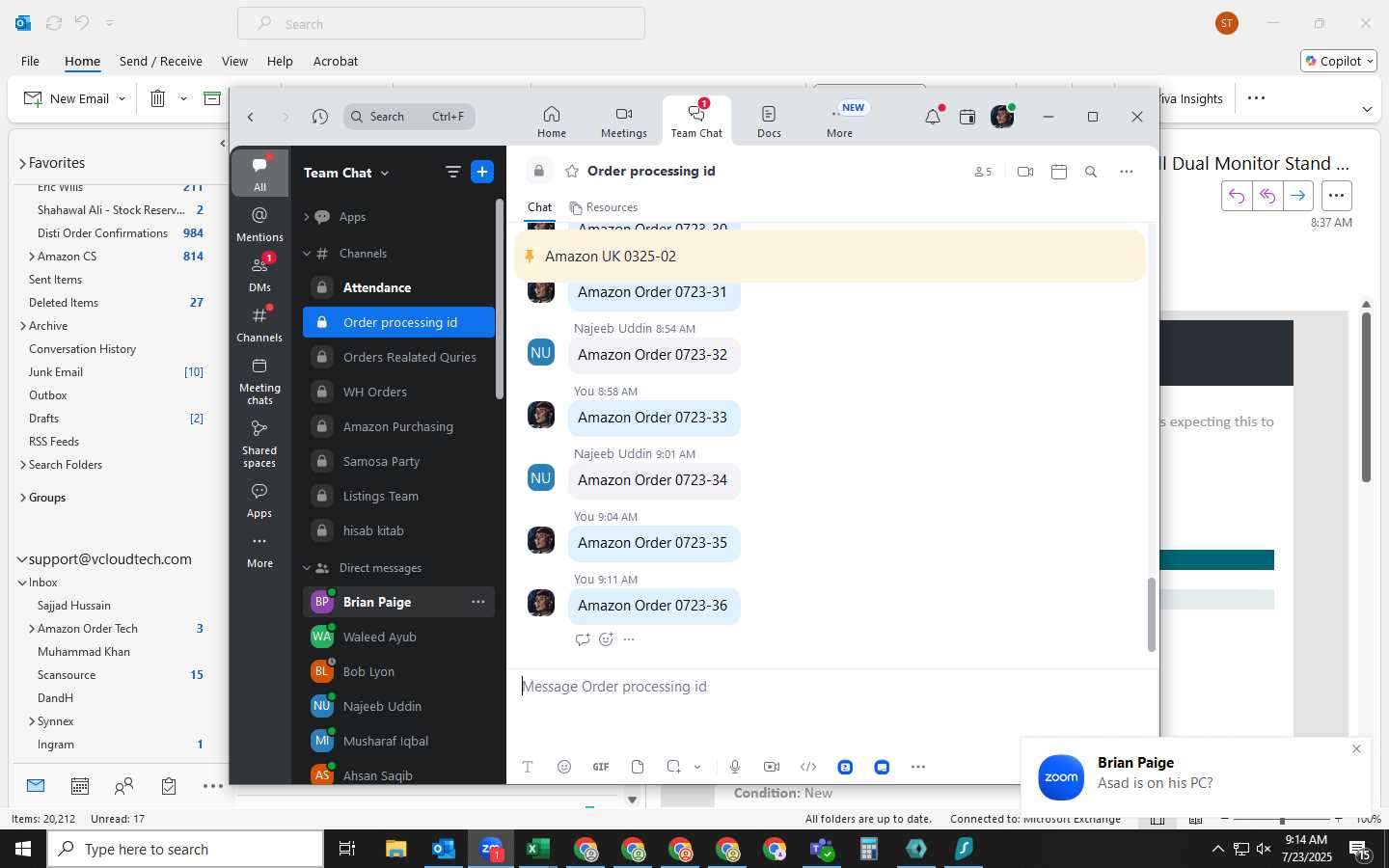Open Najeeb Uddin direct message
This screenshot has width=1389, height=868.
[399, 706]
